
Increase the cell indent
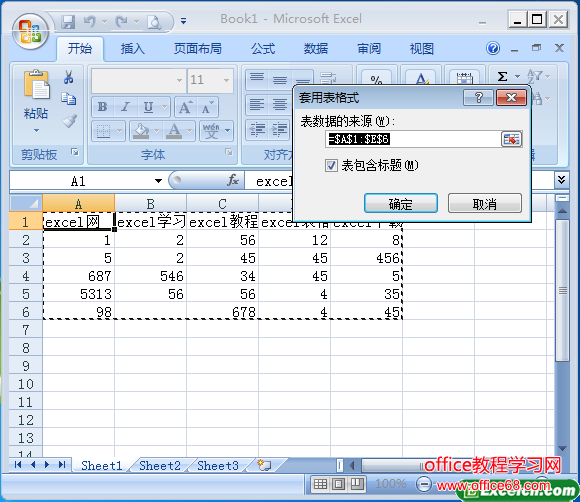click(280, 130)
